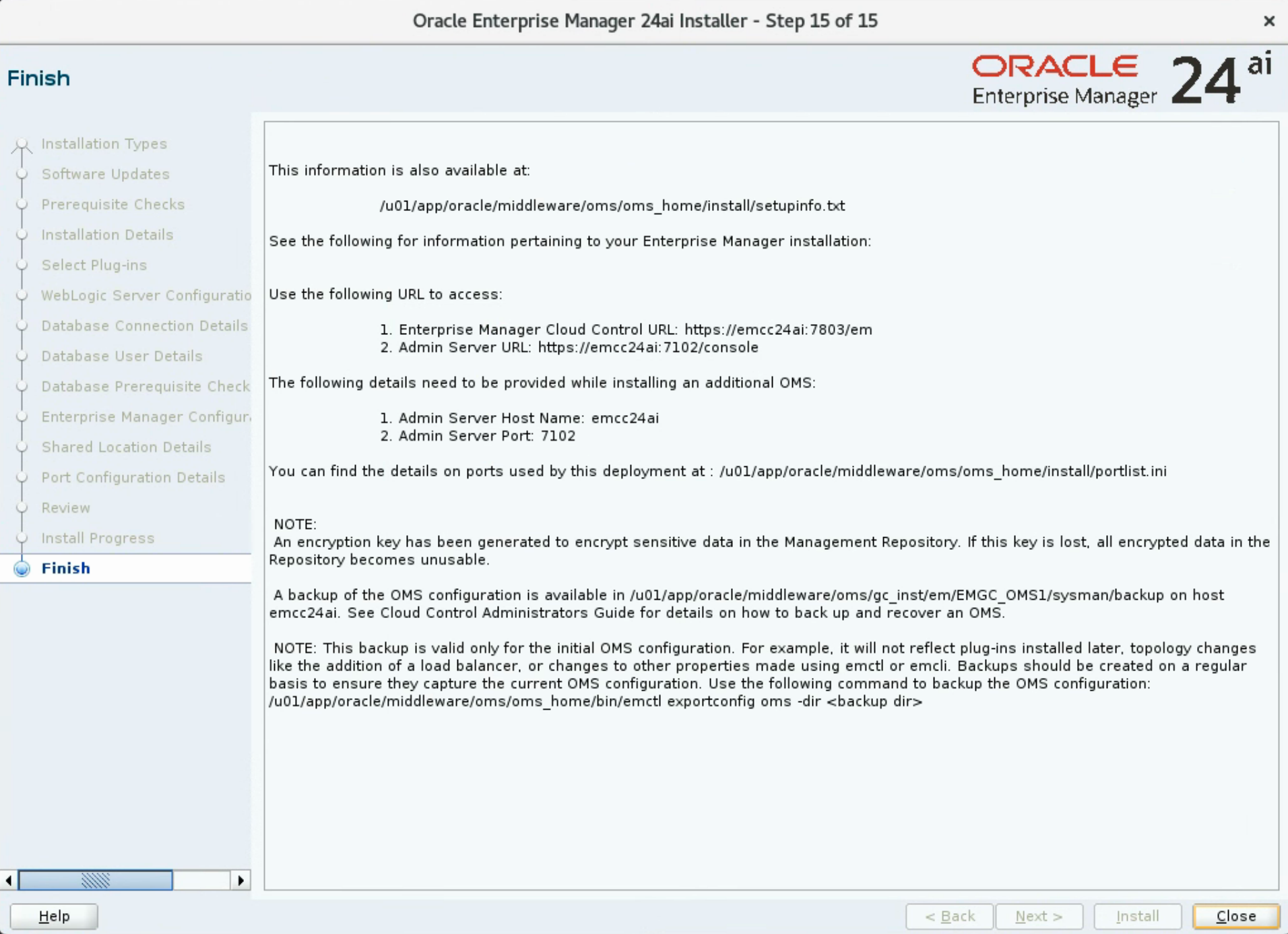Click the Close button at bottom right
Image resolution: width=1288 pixels, height=934 pixels.
[x=1235, y=916]
